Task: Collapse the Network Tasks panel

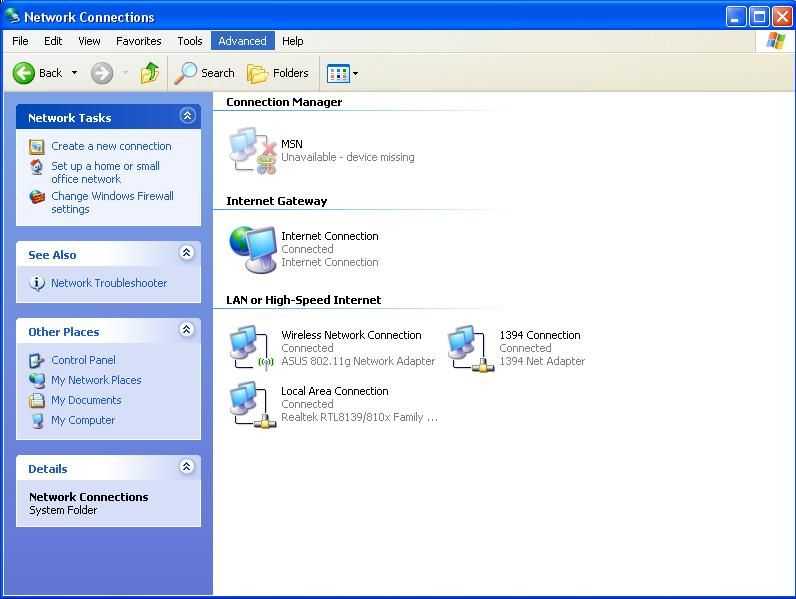Action: (x=187, y=117)
